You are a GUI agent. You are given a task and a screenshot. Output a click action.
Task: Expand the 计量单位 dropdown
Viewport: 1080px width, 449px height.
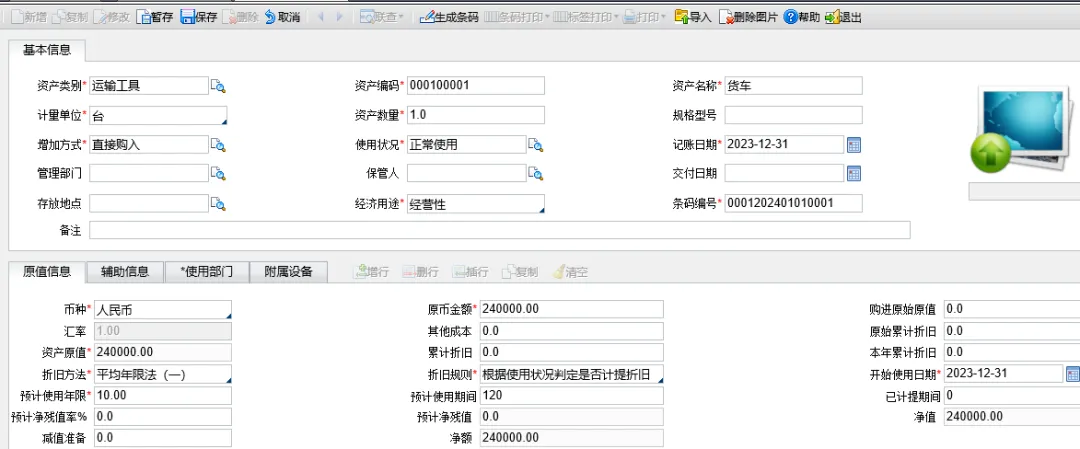coord(223,121)
